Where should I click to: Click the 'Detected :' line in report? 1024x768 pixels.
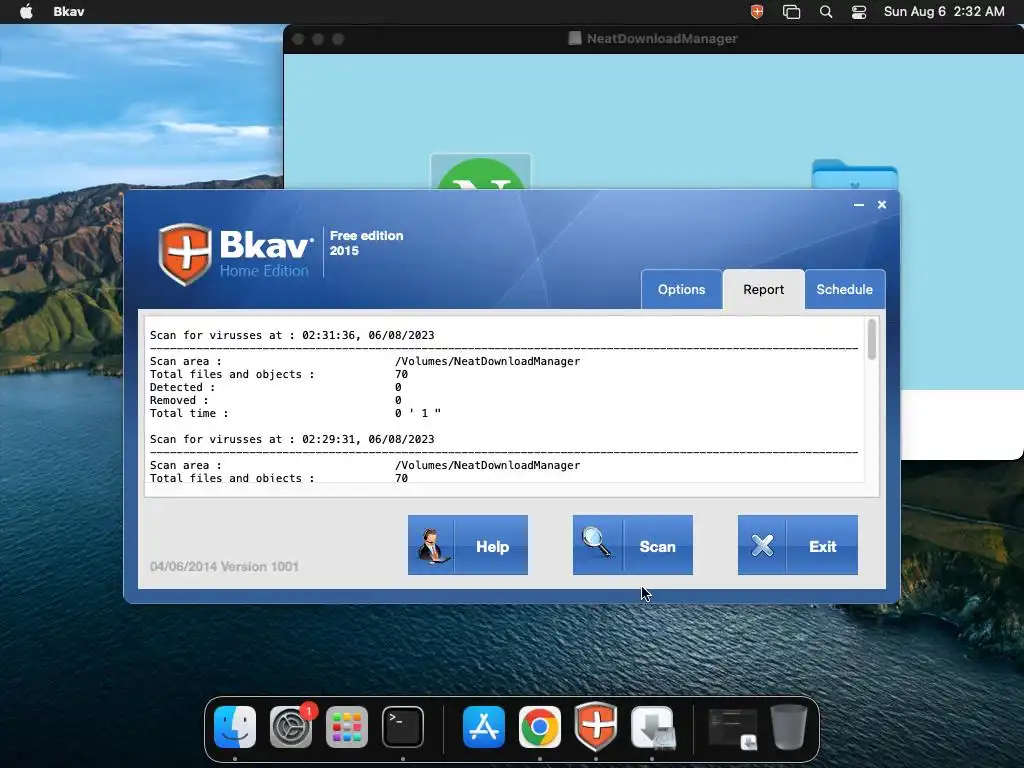tap(276, 387)
